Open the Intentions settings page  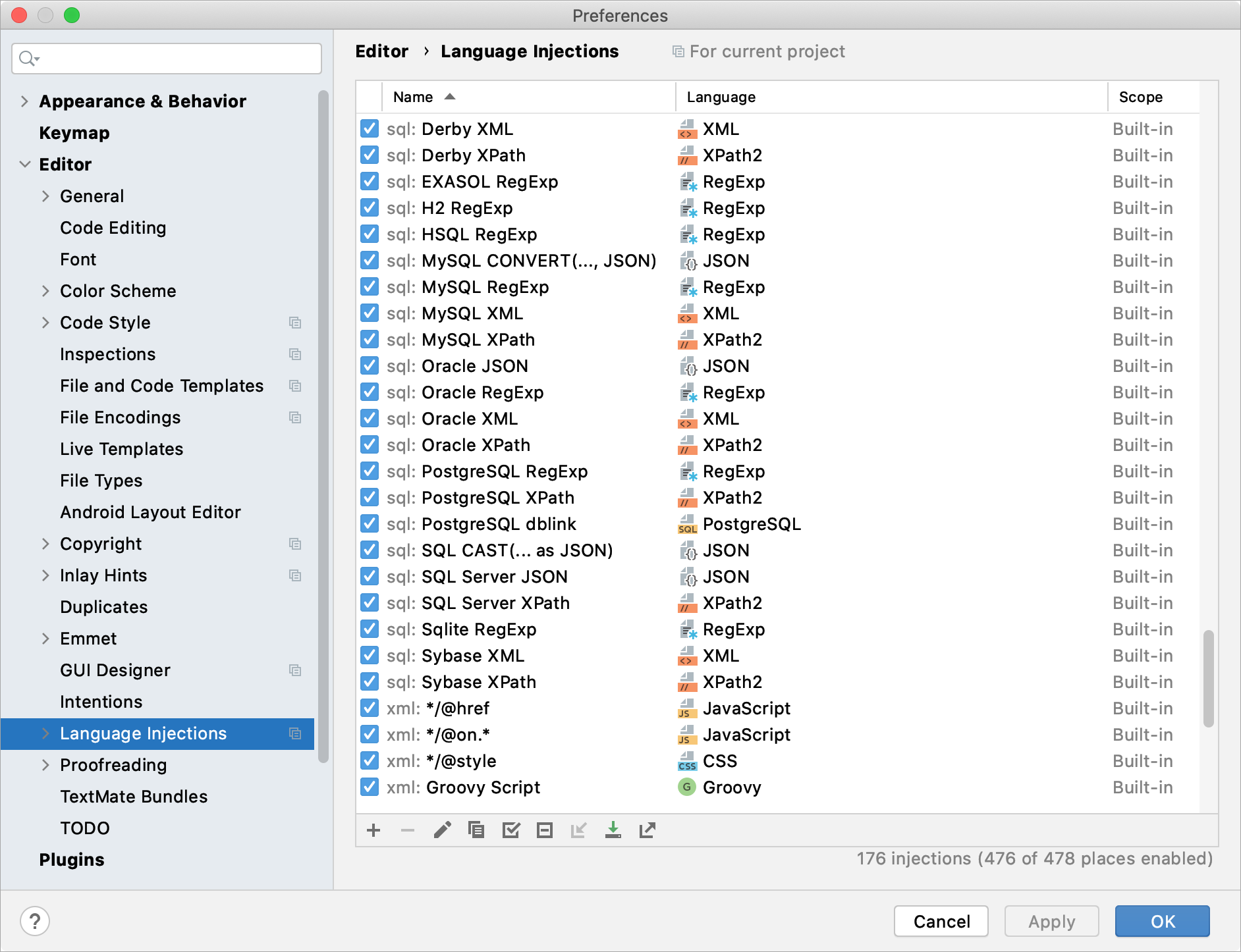click(101, 702)
